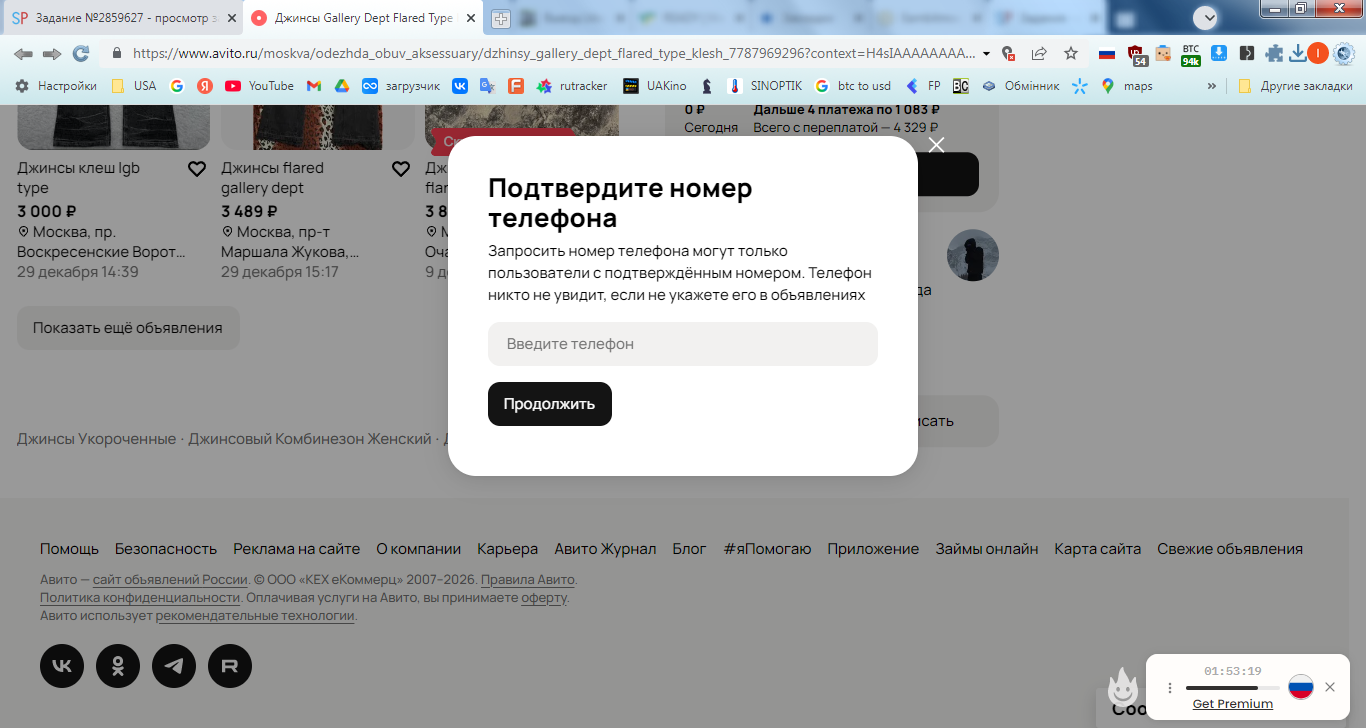Open the VK social icon in footer
The height and width of the screenshot is (728, 1366).
click(x=62, y=666)
